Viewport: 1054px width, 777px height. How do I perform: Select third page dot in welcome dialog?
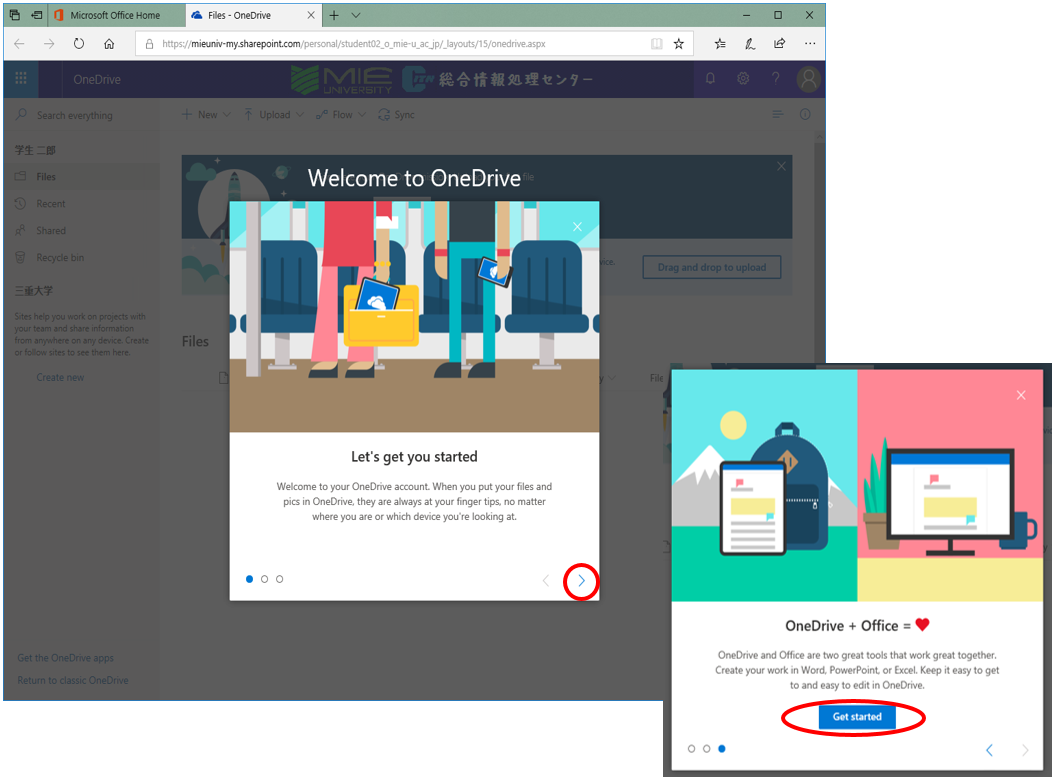pos(280,579)
